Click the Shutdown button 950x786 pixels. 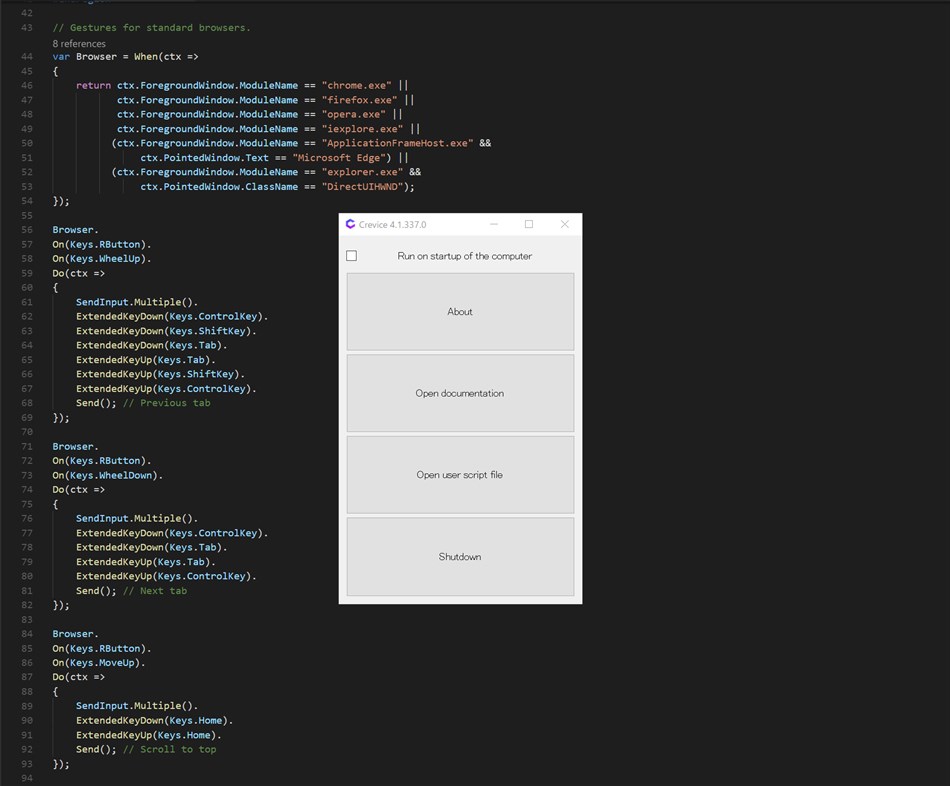pos(460,556)
